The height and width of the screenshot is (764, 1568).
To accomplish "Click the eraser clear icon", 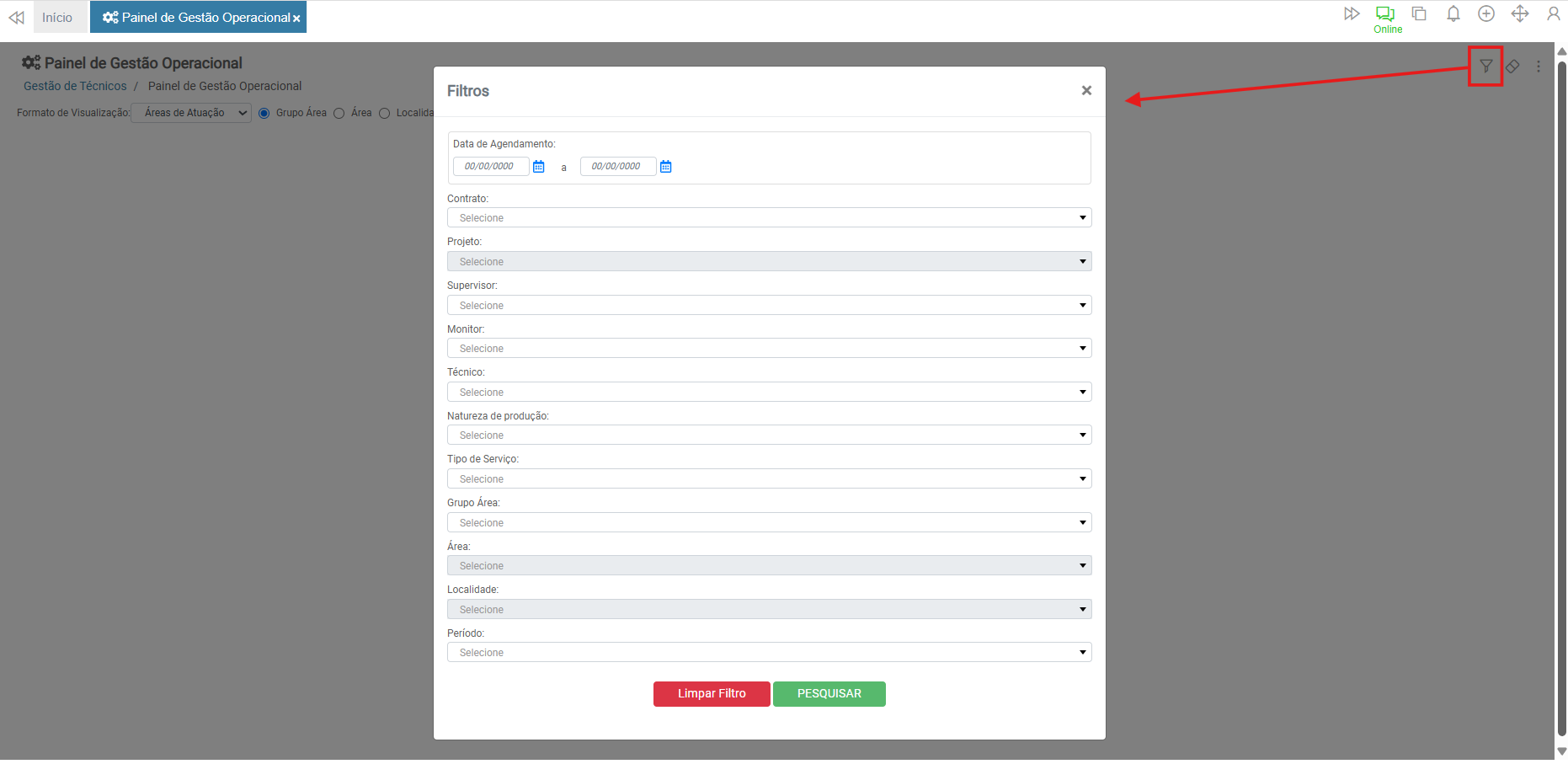I will 1512,67.
